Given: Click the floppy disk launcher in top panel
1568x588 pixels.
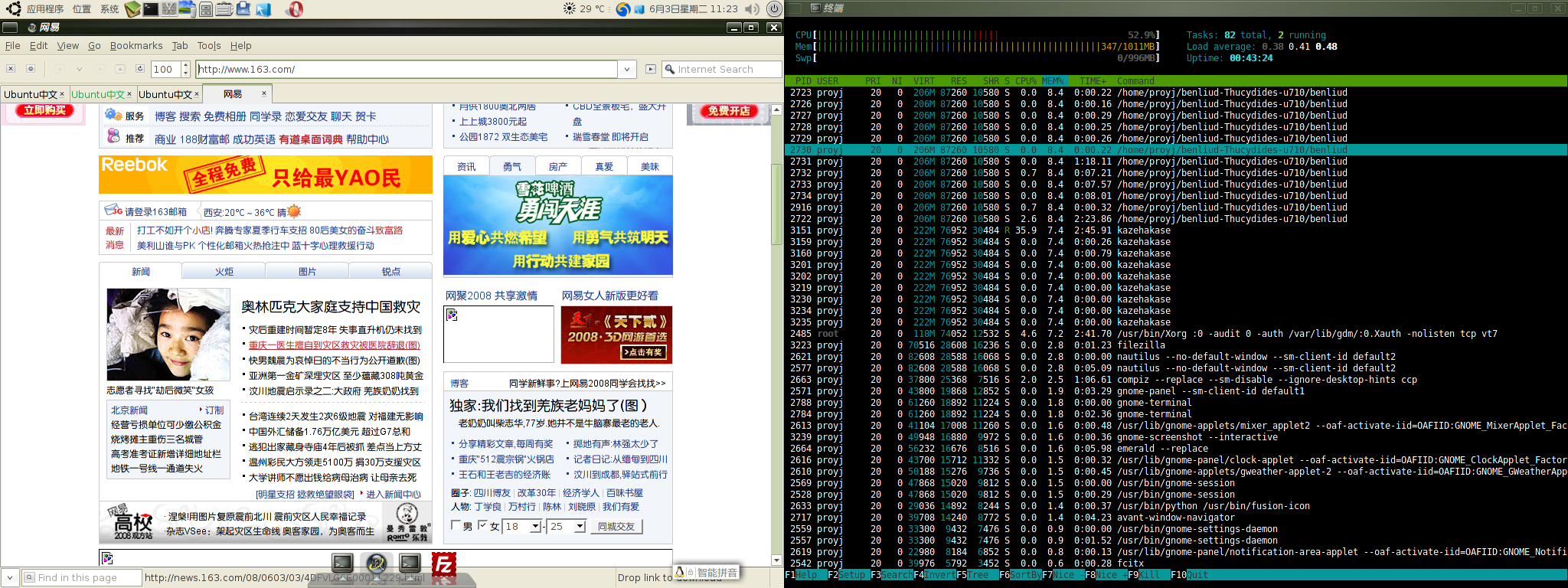Looking at the screenshot, I should tap(243, 9).
